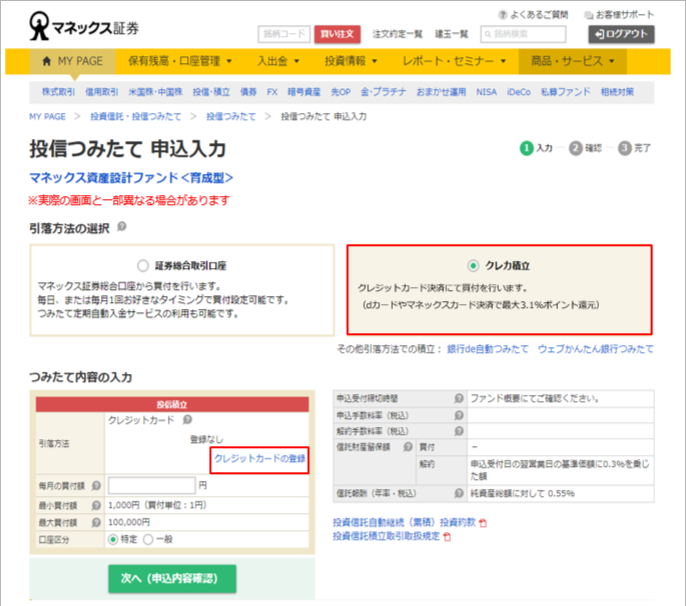This screenshot has height=606, width=686.
Task: Click help icon for 信託報酬
Action: (458, 493)
